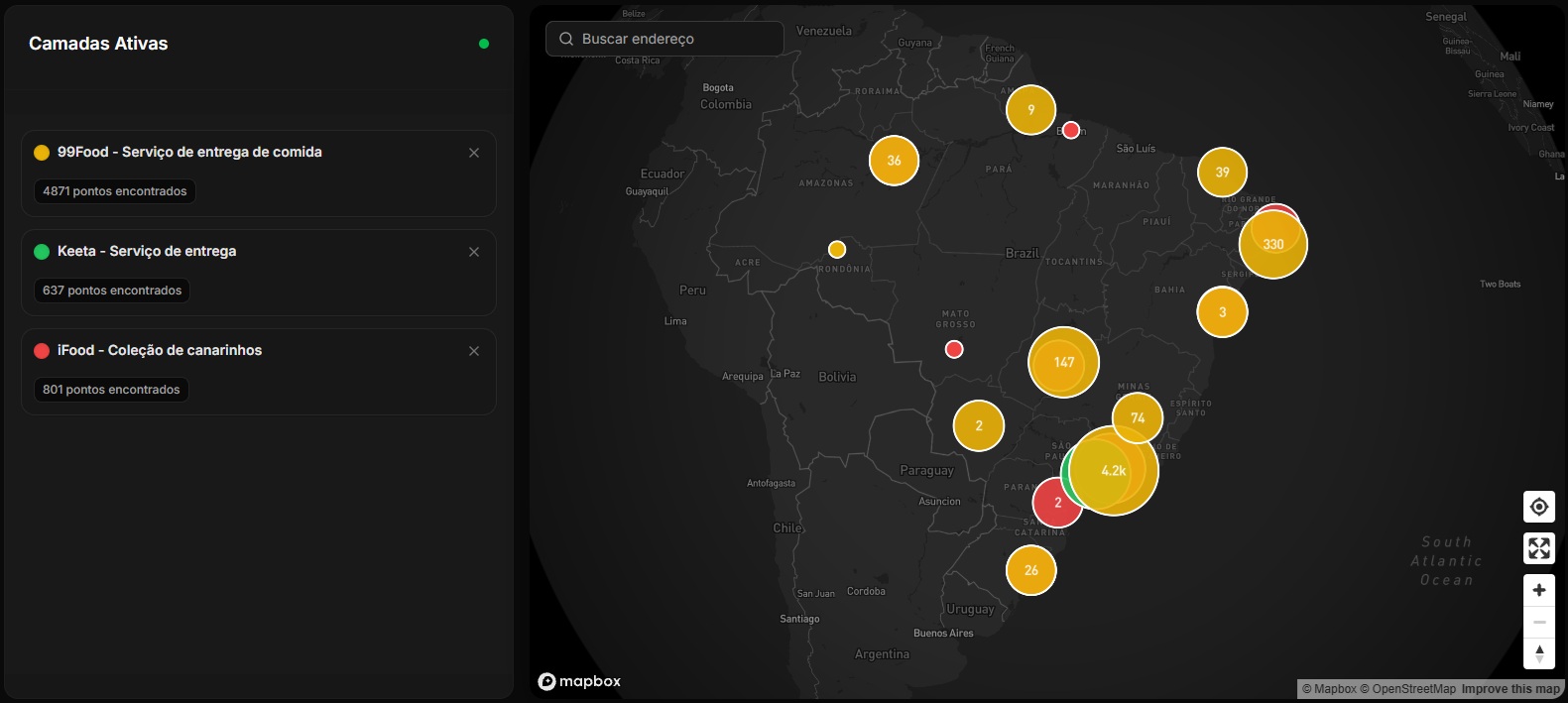Click the red point near São Luís
The width and height of the screenshot is (1568, 703).
click(x=1071, y=130)
